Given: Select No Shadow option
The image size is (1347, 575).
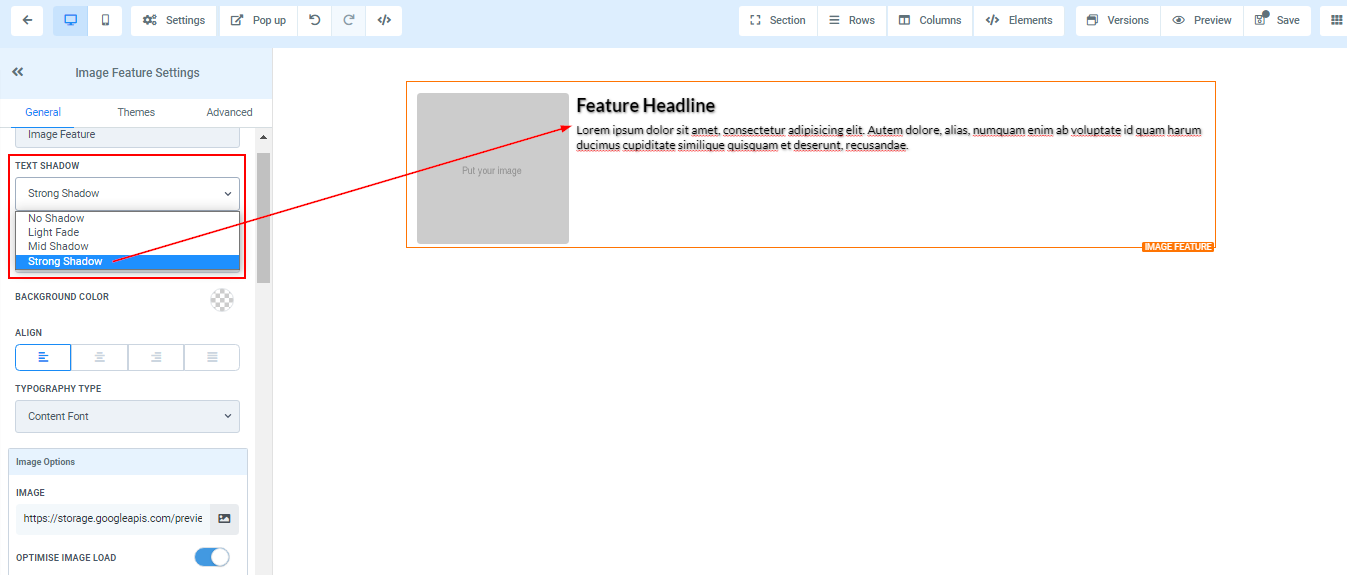Looking at the screenshot, I should [x=56, y=218].
